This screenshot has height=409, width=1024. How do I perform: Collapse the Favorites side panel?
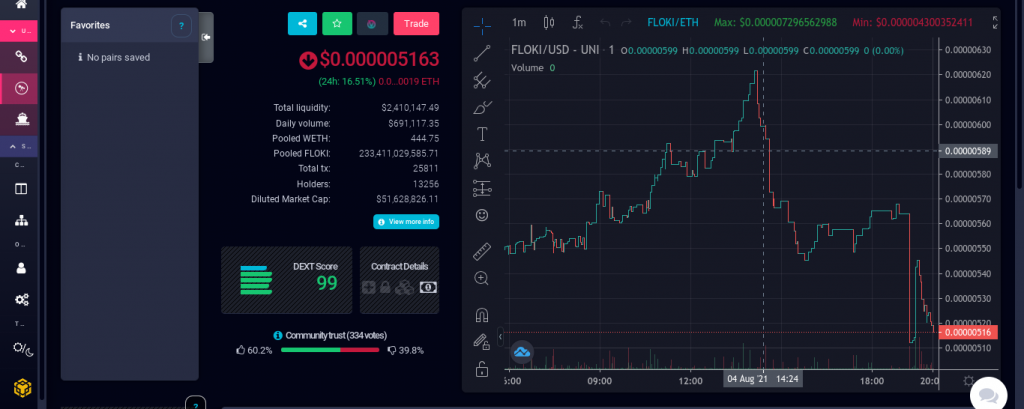coord(206,37)
